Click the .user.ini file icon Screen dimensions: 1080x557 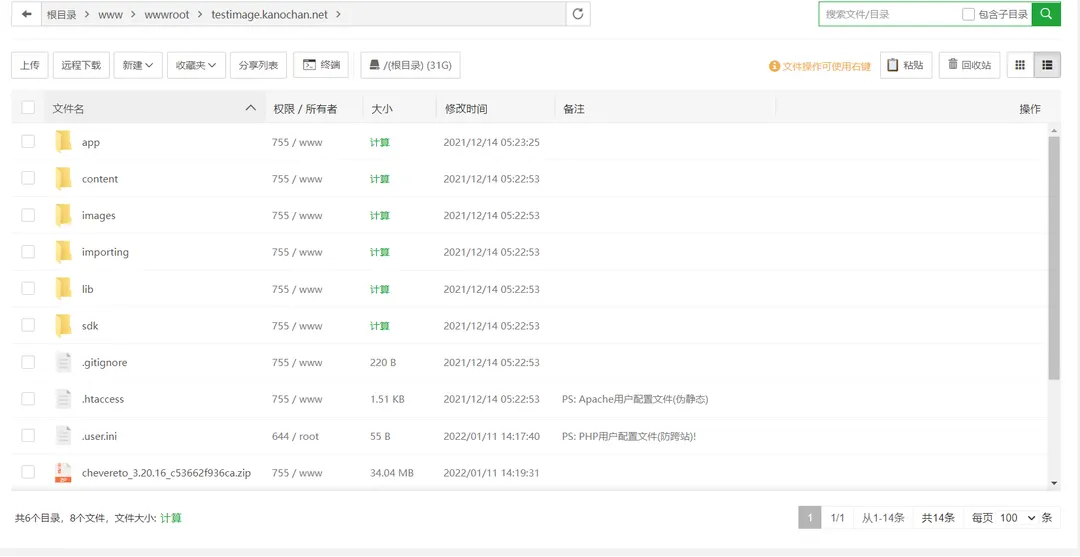point(63,435)
